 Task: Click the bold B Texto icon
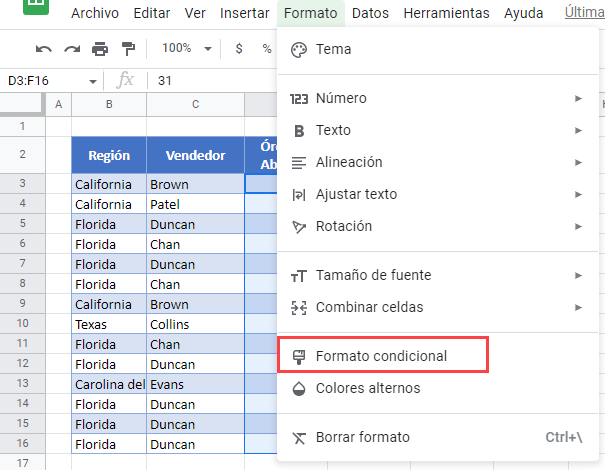pos(299,131)
